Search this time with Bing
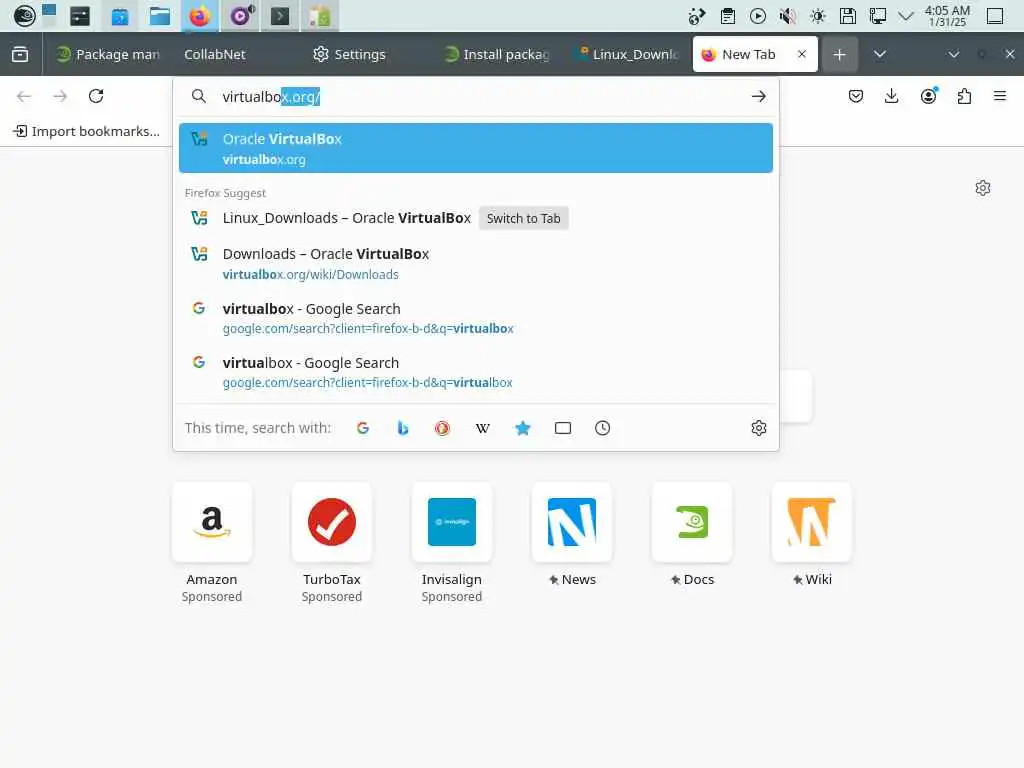Image resolution: width=1024 pixels, height=768 pixels. [403, 428]
